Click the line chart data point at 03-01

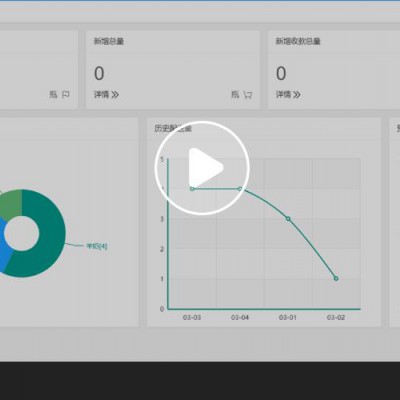[288, 219]
